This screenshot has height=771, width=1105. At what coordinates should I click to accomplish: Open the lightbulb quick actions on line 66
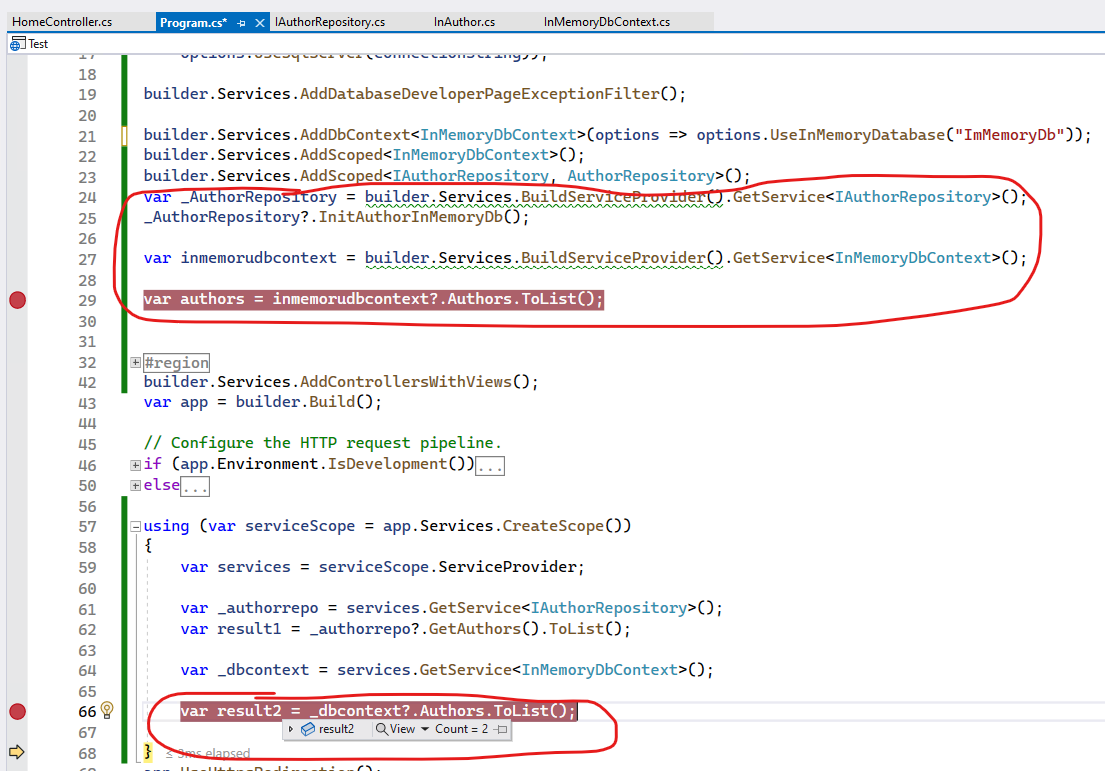click(107, 710)
